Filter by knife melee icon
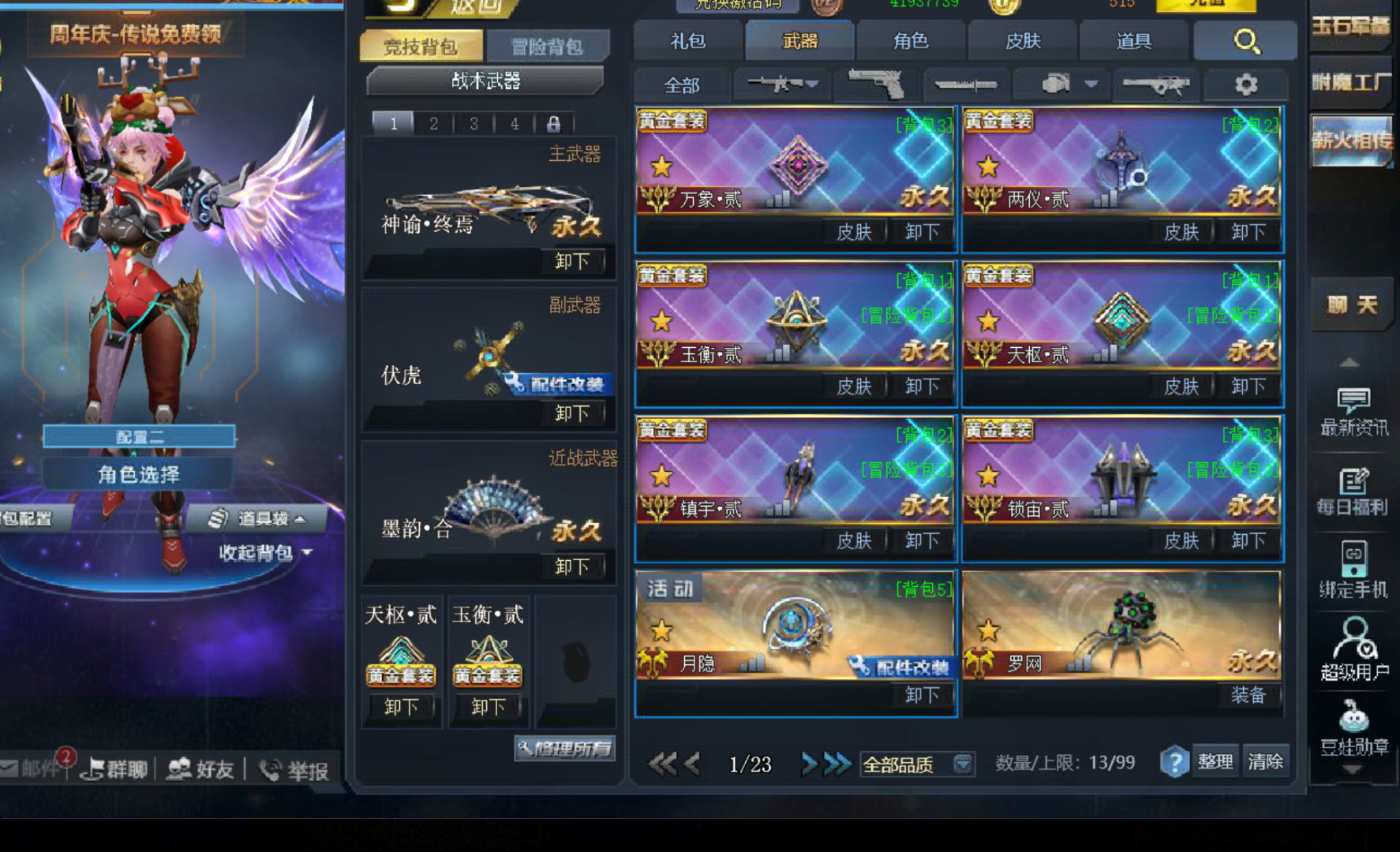The image size is (1400, 852). [x=964, y=84]
